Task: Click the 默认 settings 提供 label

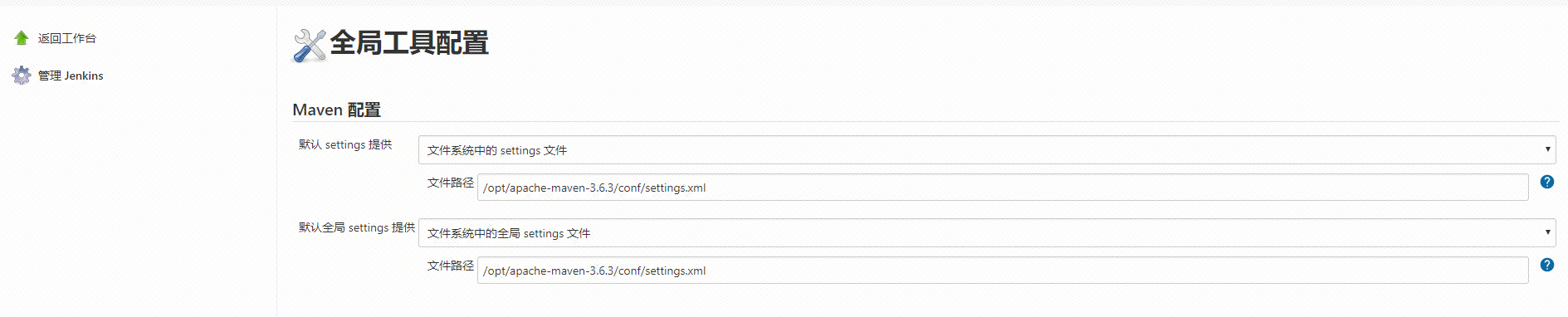Action: click(x=345, y=144)
